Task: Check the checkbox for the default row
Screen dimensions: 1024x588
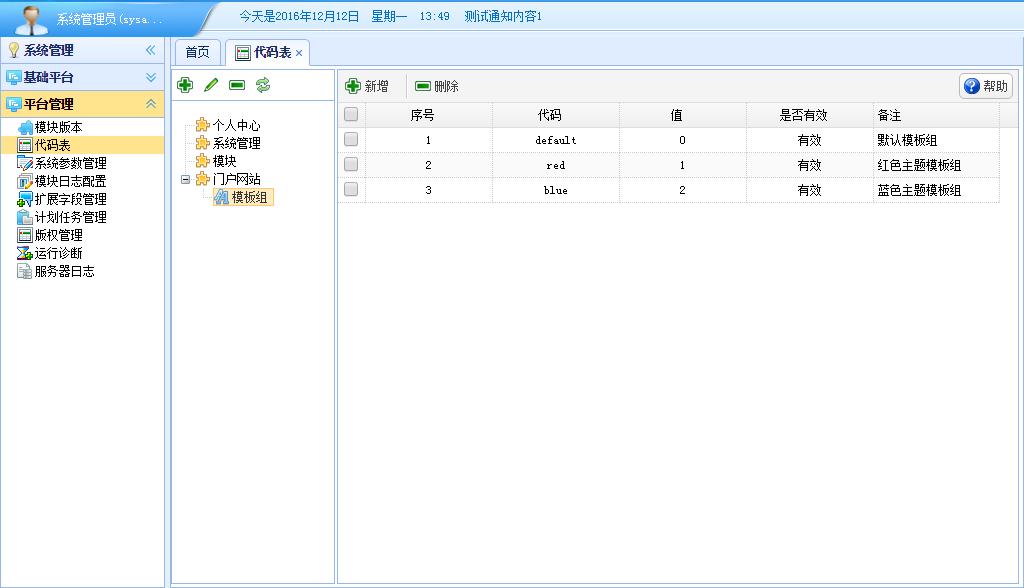Action: [351, 140]
